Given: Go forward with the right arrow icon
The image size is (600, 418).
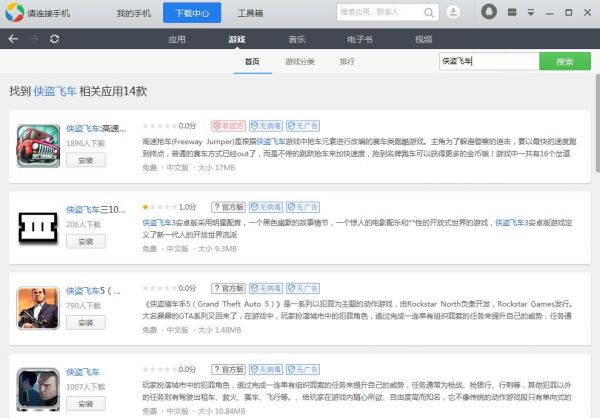Looking at the screenshot, I should point(33,39).
